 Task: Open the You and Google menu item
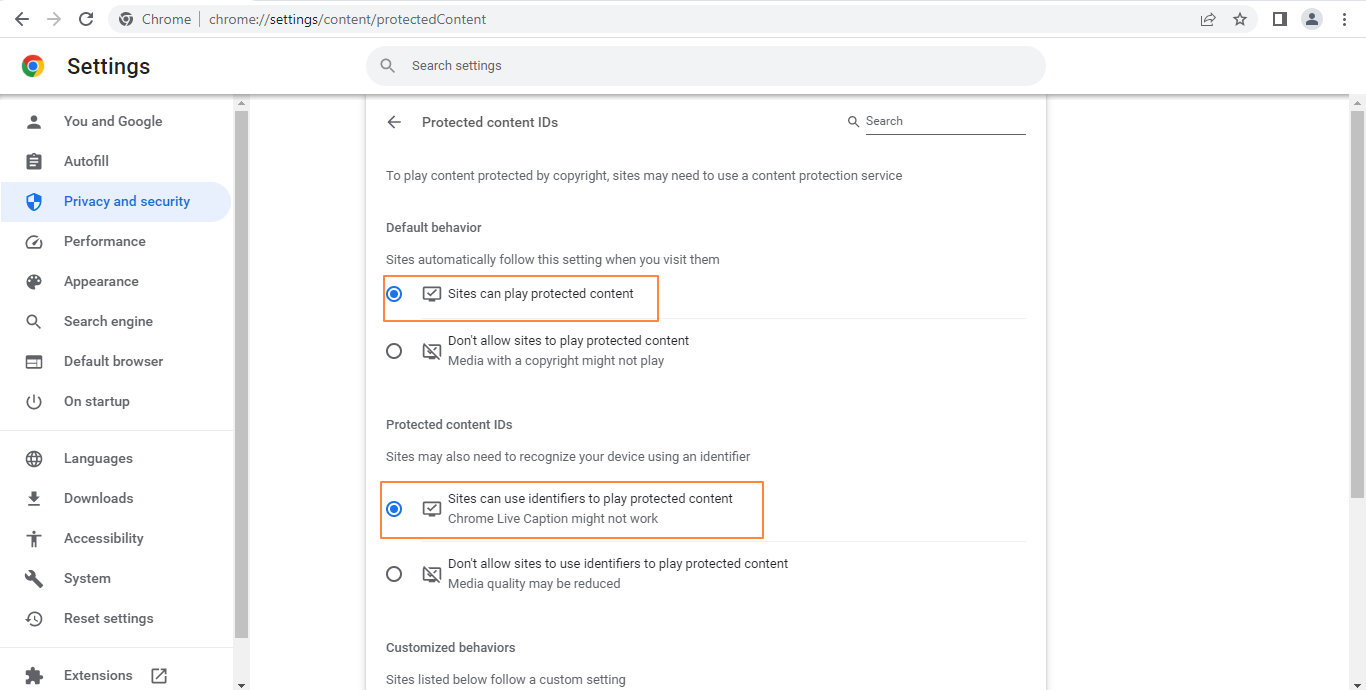(x=113, y=121)
